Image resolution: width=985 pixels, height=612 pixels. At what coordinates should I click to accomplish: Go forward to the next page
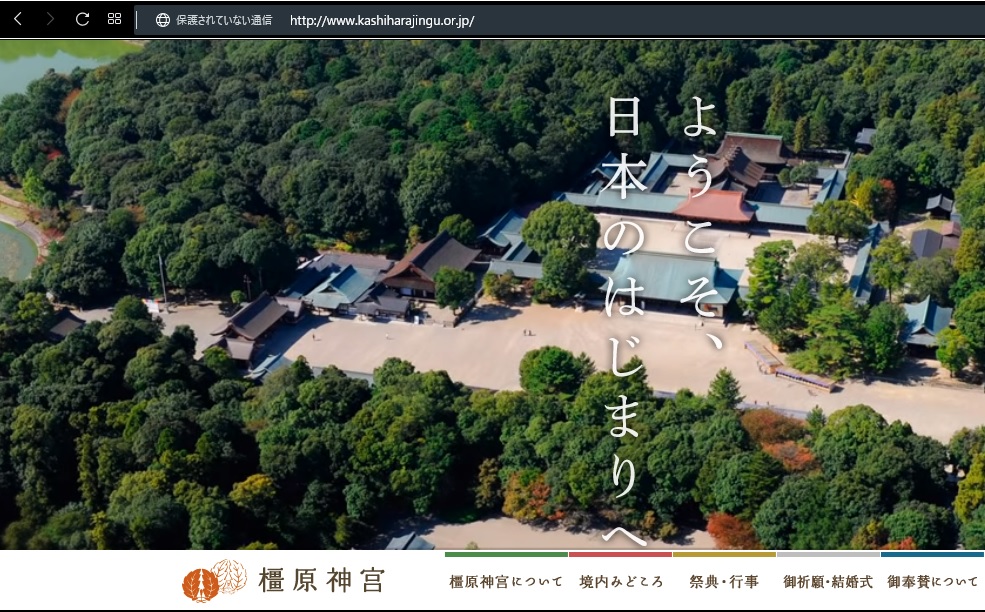(x=50, y=19)
